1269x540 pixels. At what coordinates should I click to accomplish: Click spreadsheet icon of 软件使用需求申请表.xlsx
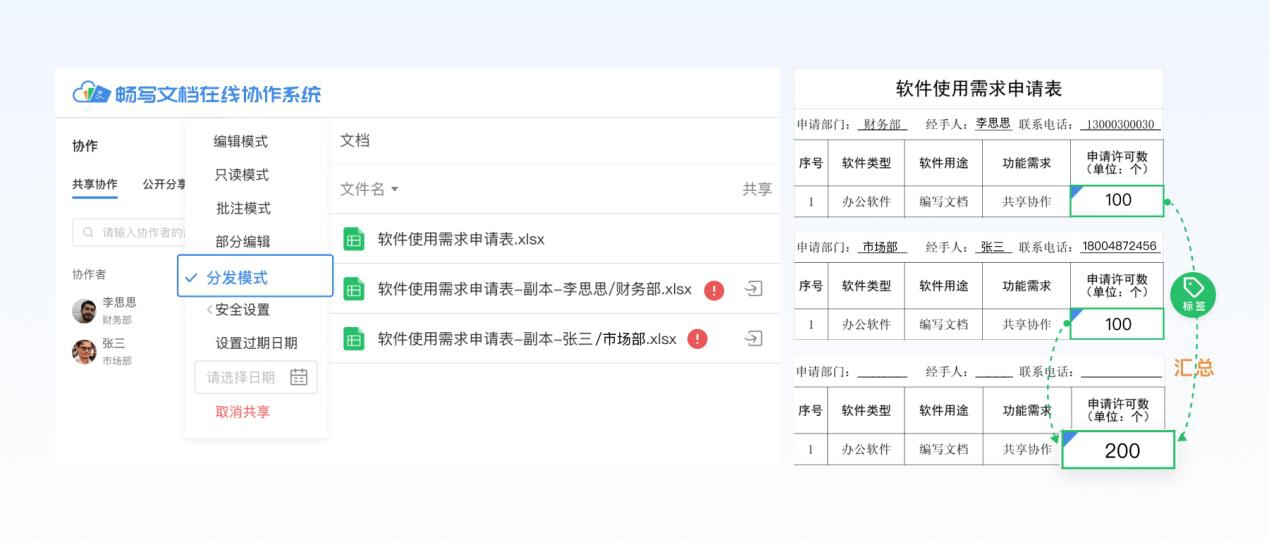pyautogui.click(x=354, y=239)
